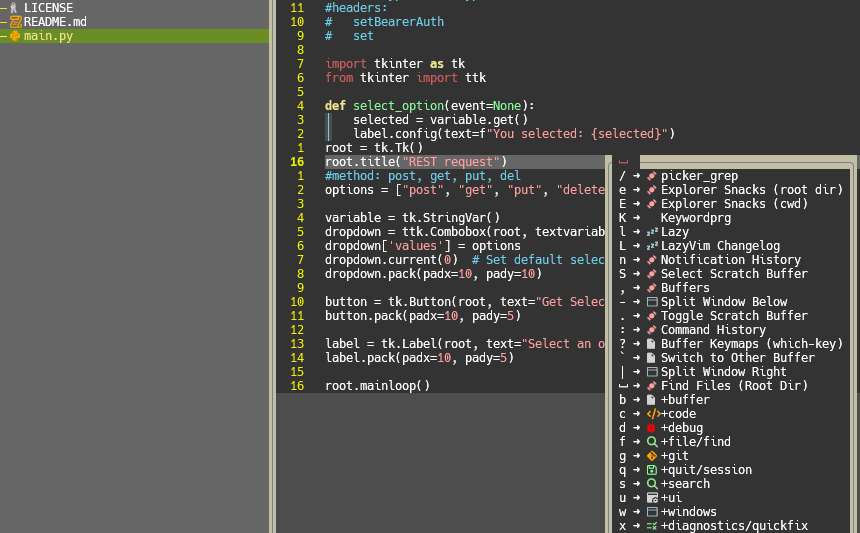Click the icon beside +diagnostics/quickfix
Viewport: 860px width, 533px height.
pos(652,526)
